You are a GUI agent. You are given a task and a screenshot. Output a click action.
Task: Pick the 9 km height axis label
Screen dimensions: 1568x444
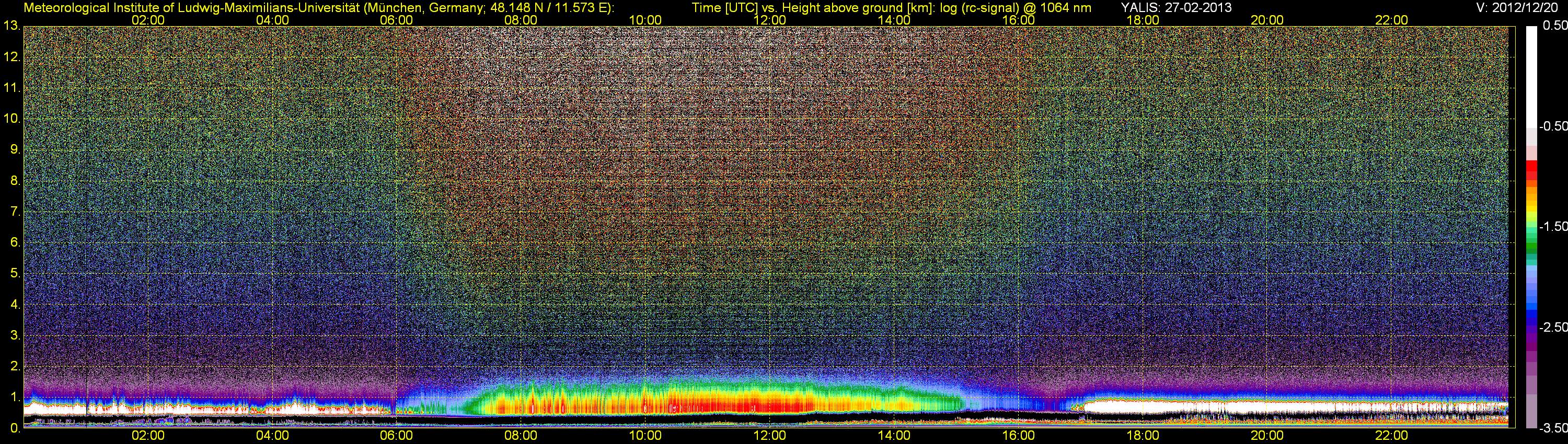click(x=15, y=149)
